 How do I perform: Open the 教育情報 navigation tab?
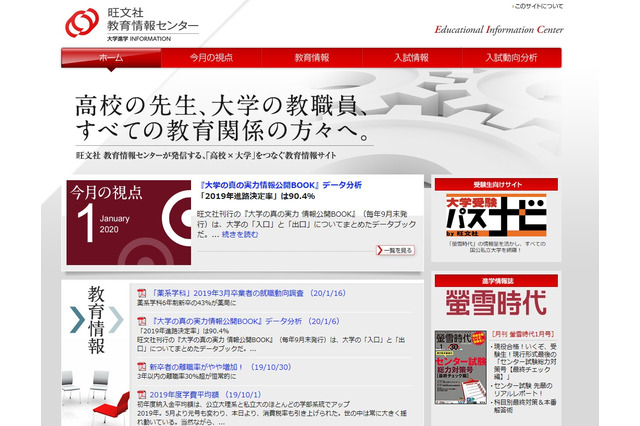311,58
